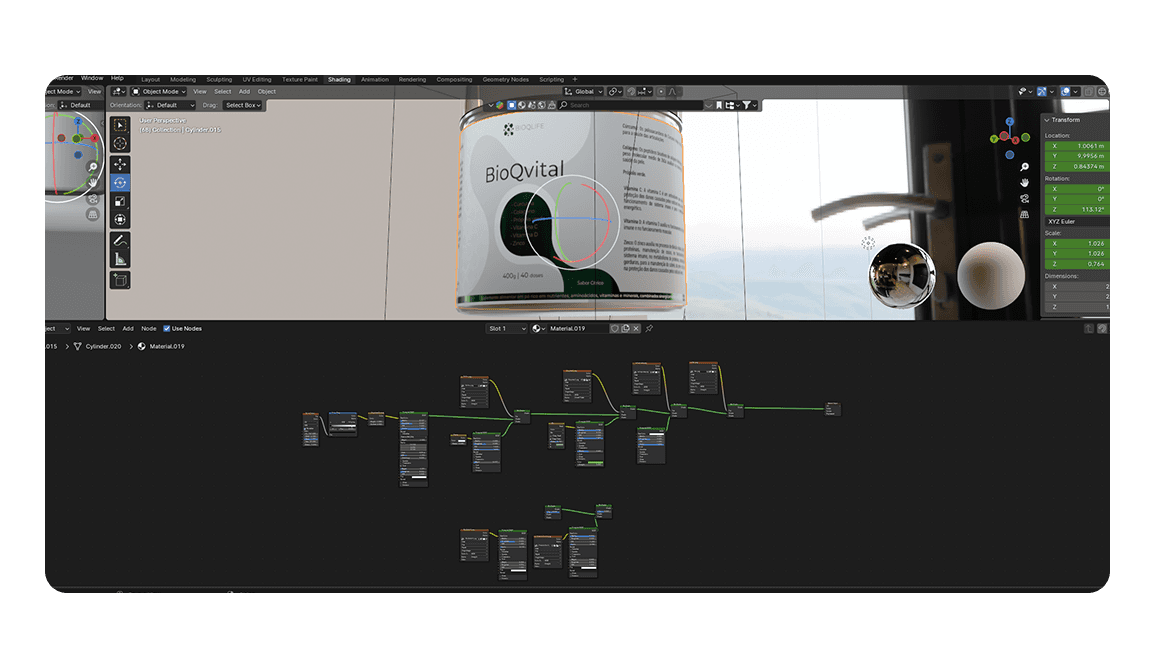
Task: Click the new material copy icon for Material.019
Action: pyautogui.click(x=625, y=329)
